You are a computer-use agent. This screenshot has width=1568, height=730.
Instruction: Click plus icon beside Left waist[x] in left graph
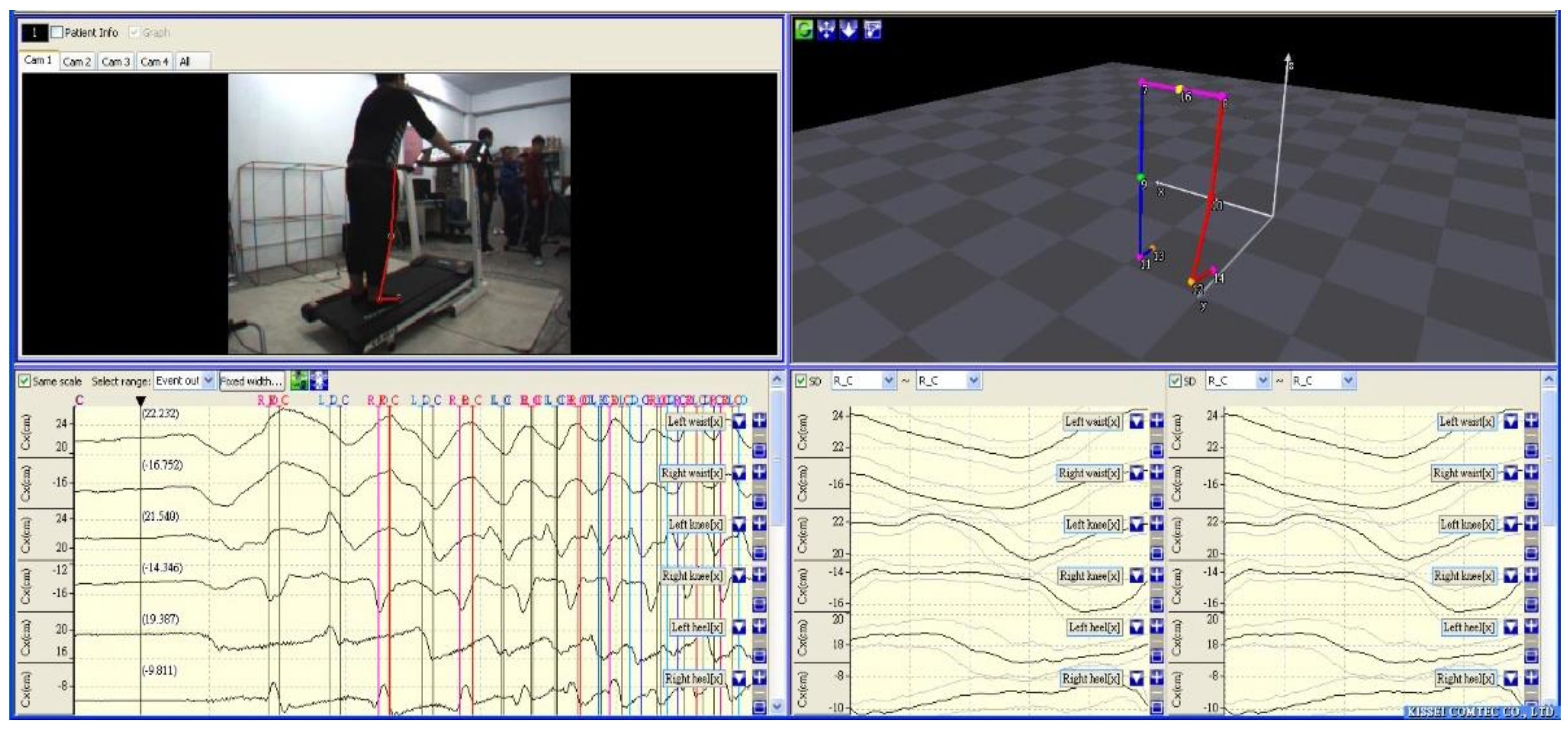click(759, 420)
